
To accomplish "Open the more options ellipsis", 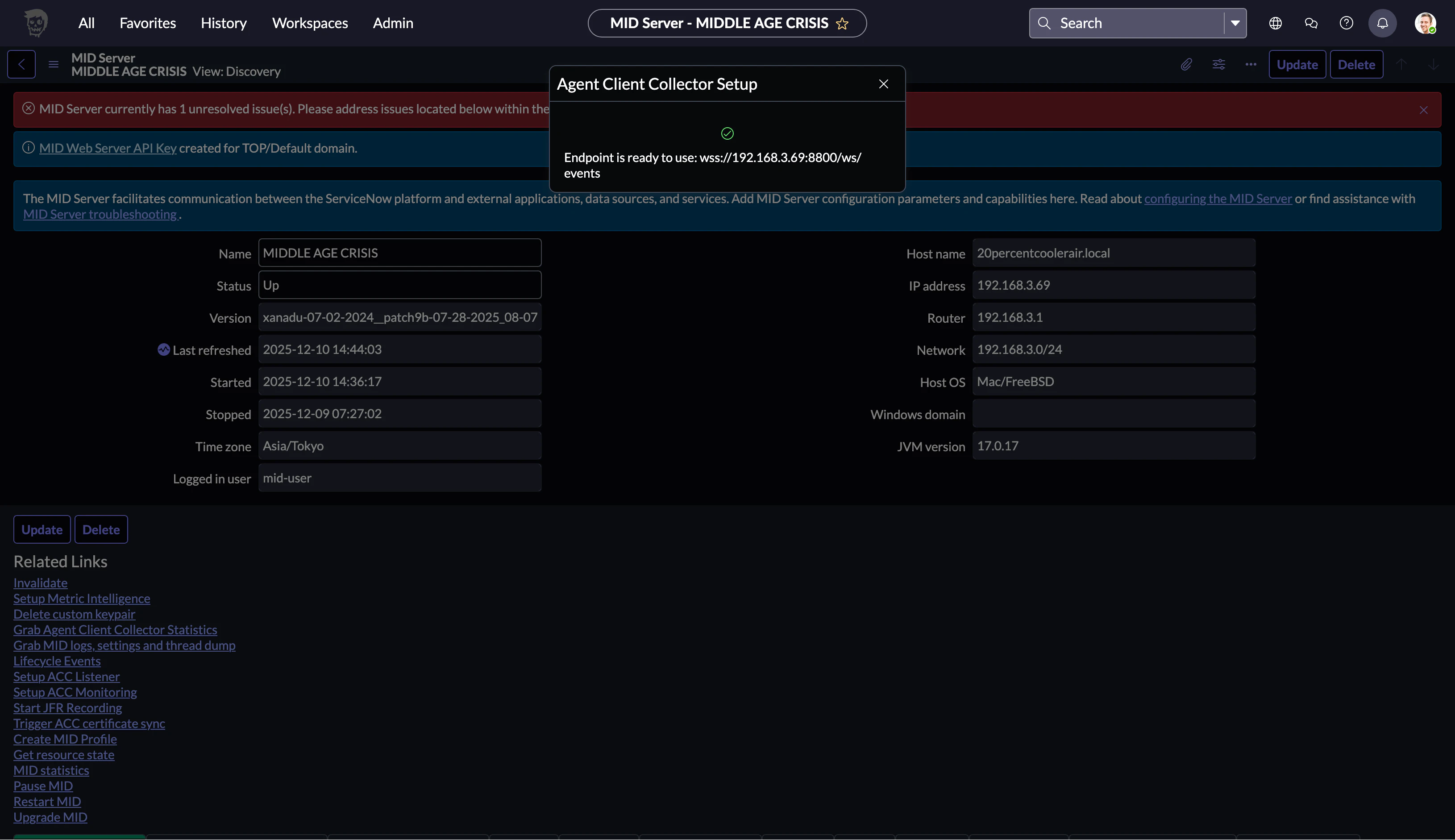I will click(1251, 64).
